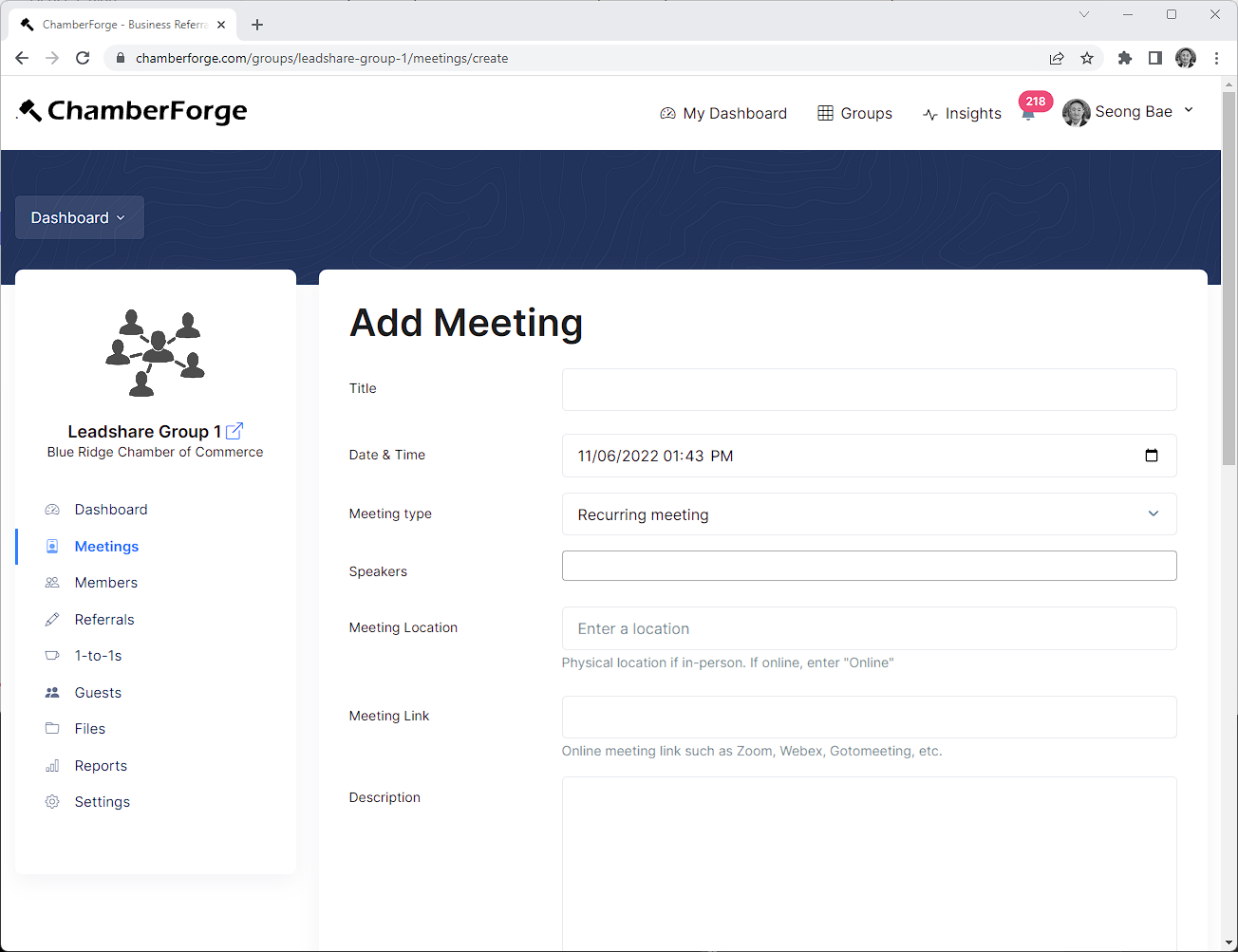This screenshot has width=1238, height=952.
Task: Click the Members sidebar link
Action: [105, 582]
